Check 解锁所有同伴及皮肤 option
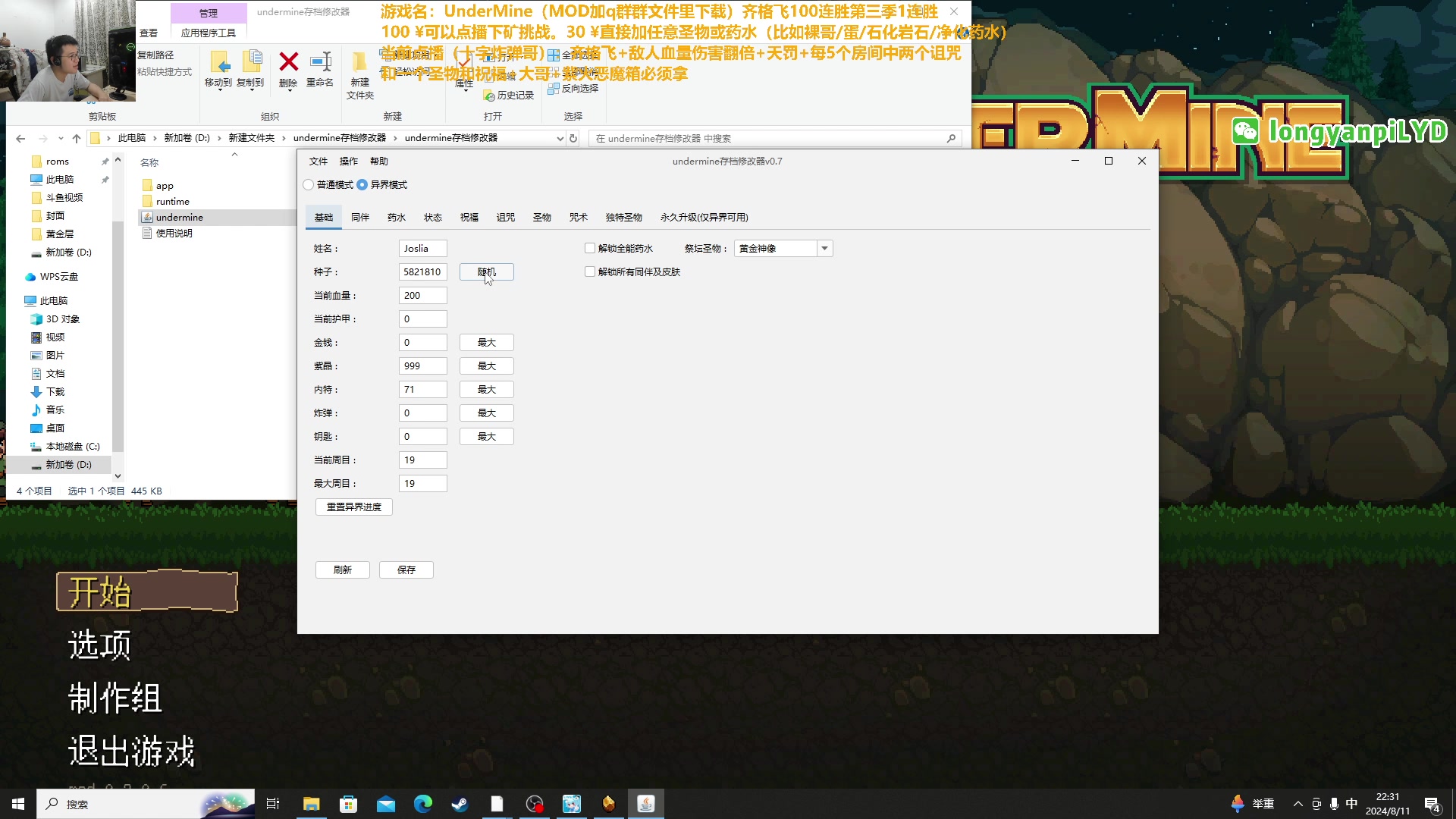 click(x=590, y=272)
